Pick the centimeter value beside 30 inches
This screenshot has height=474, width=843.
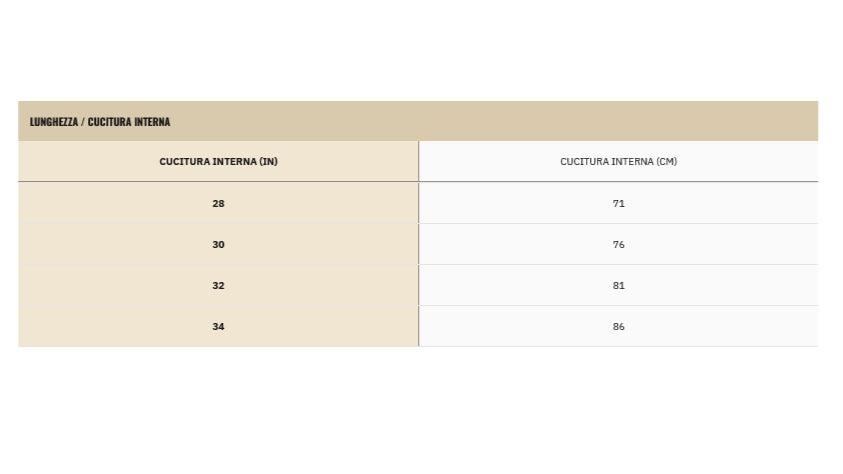pos(618,244)
